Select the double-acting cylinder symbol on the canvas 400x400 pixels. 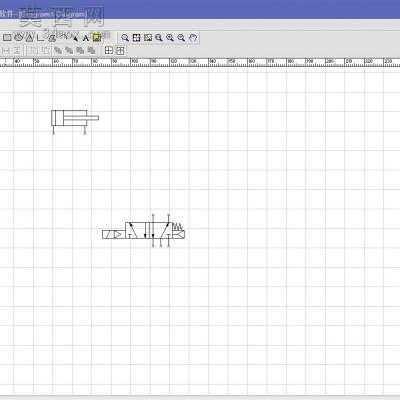75,122
